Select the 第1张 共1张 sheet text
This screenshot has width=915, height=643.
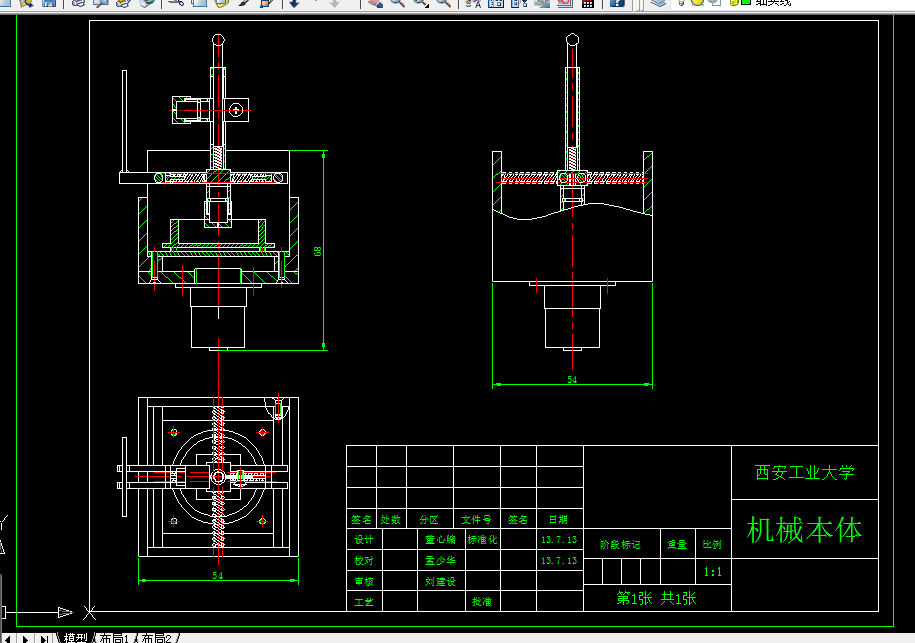pyautogui.click(x=656, y=598)
